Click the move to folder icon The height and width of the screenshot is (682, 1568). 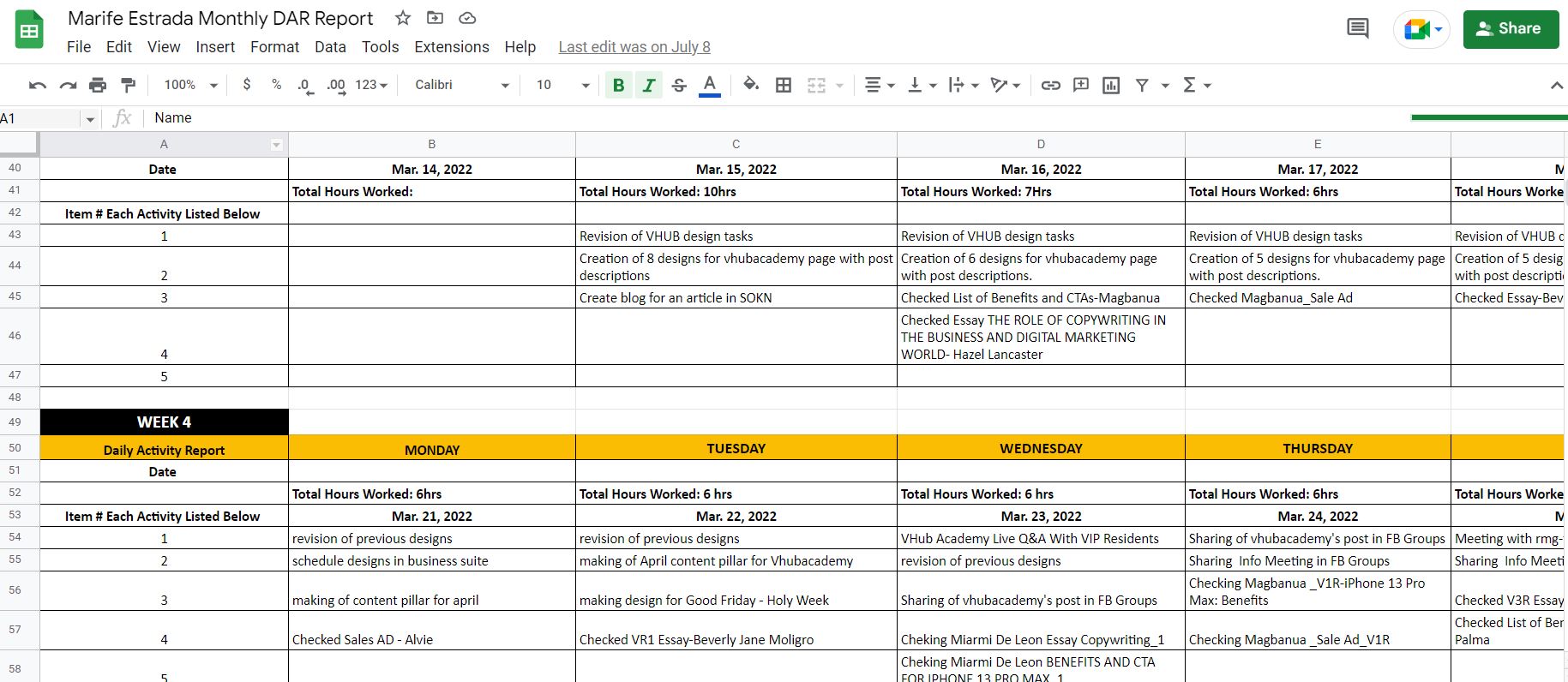coord(435,18)
